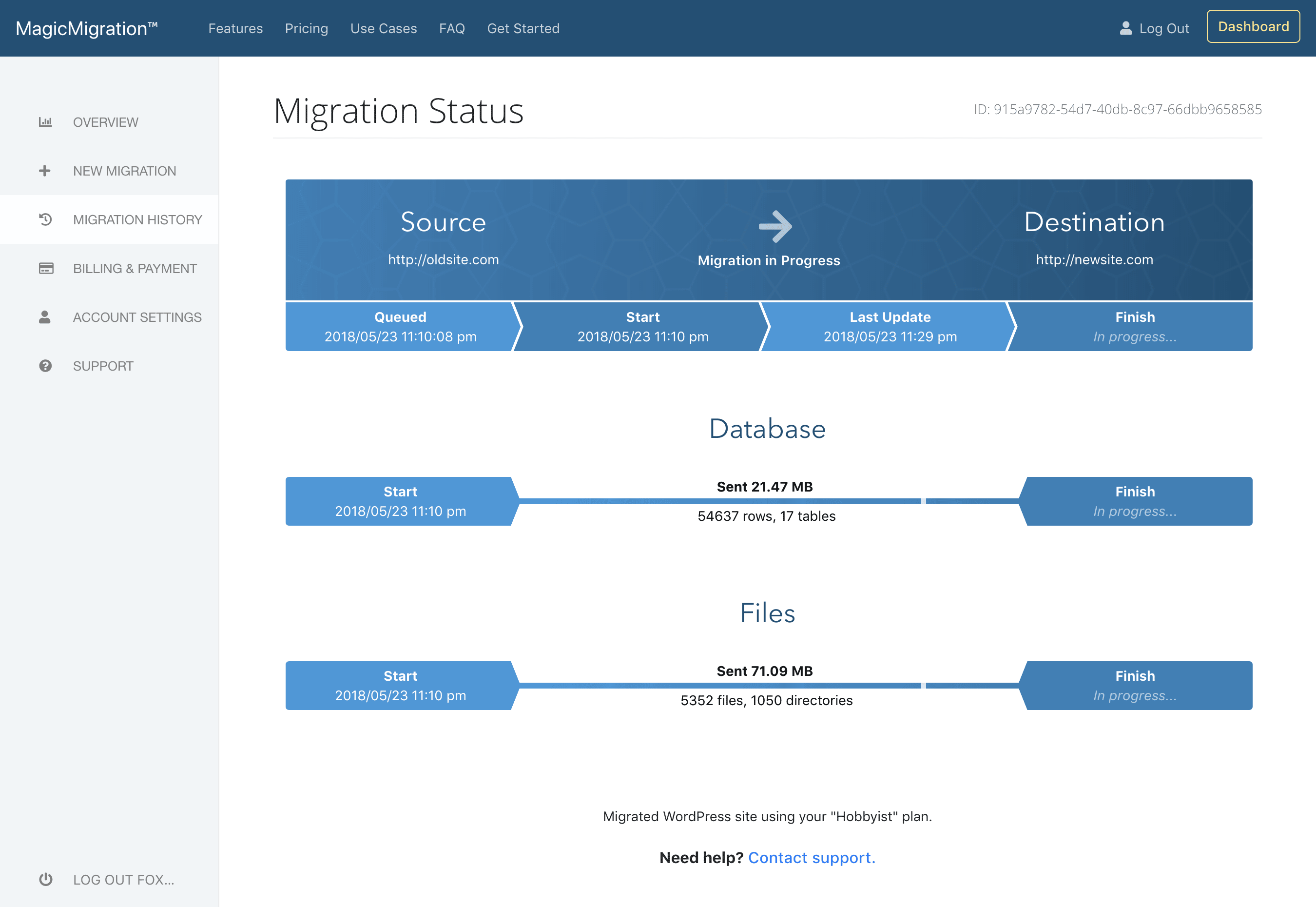Open the Dashboard button

pos(1253,27)
